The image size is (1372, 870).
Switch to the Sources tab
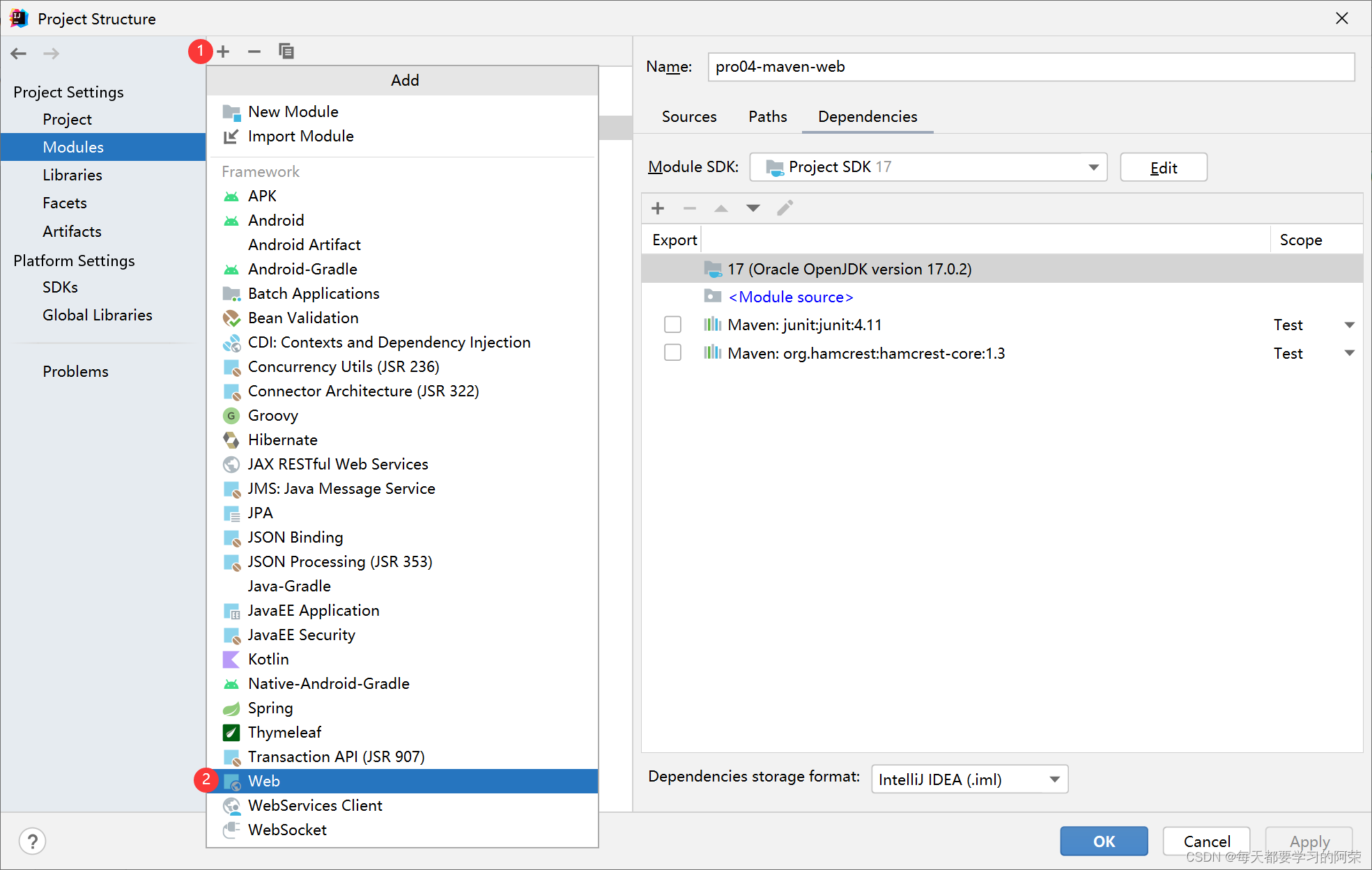[688, 116]
